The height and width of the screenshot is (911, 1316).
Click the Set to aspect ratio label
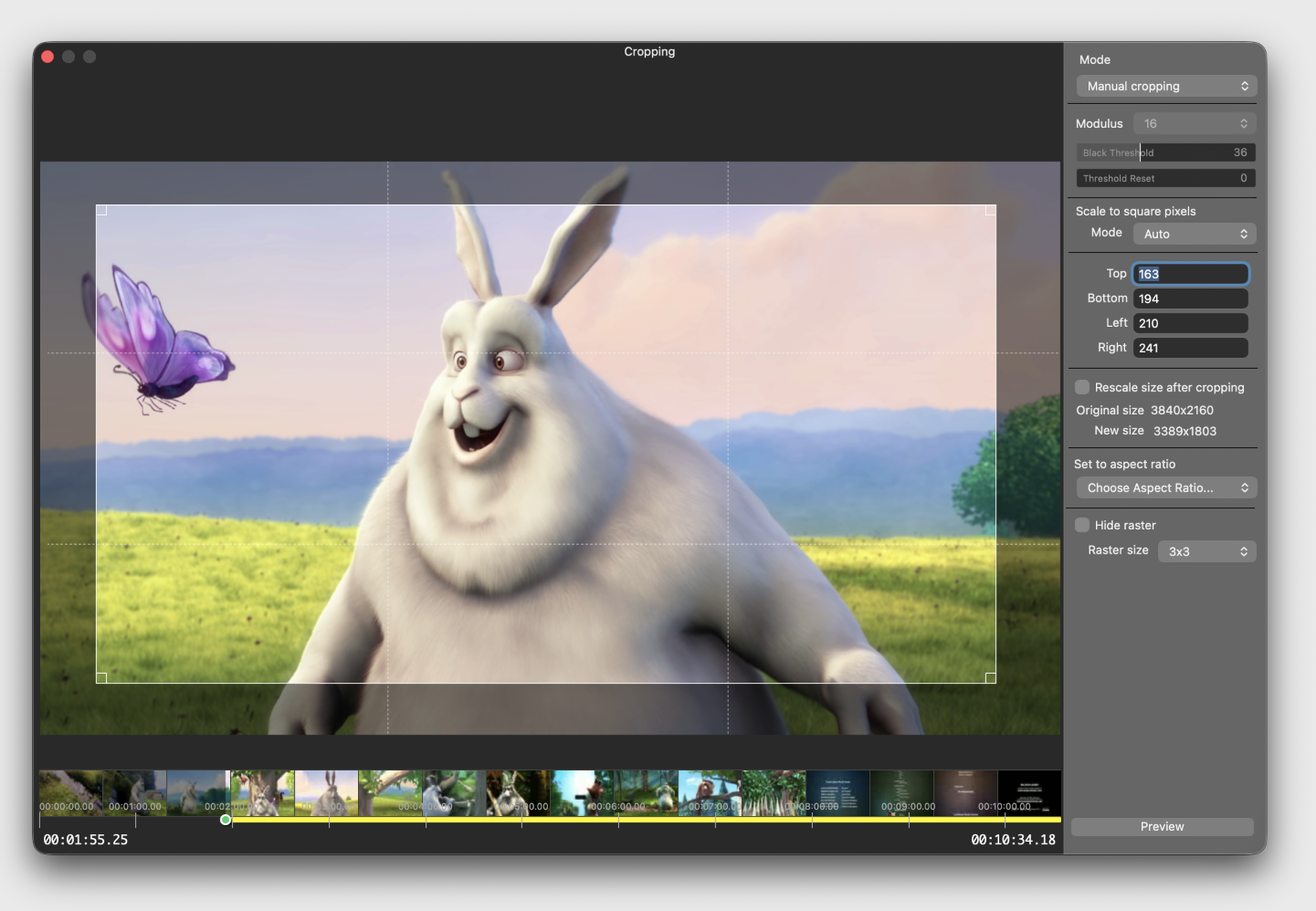click(1124, 464)
